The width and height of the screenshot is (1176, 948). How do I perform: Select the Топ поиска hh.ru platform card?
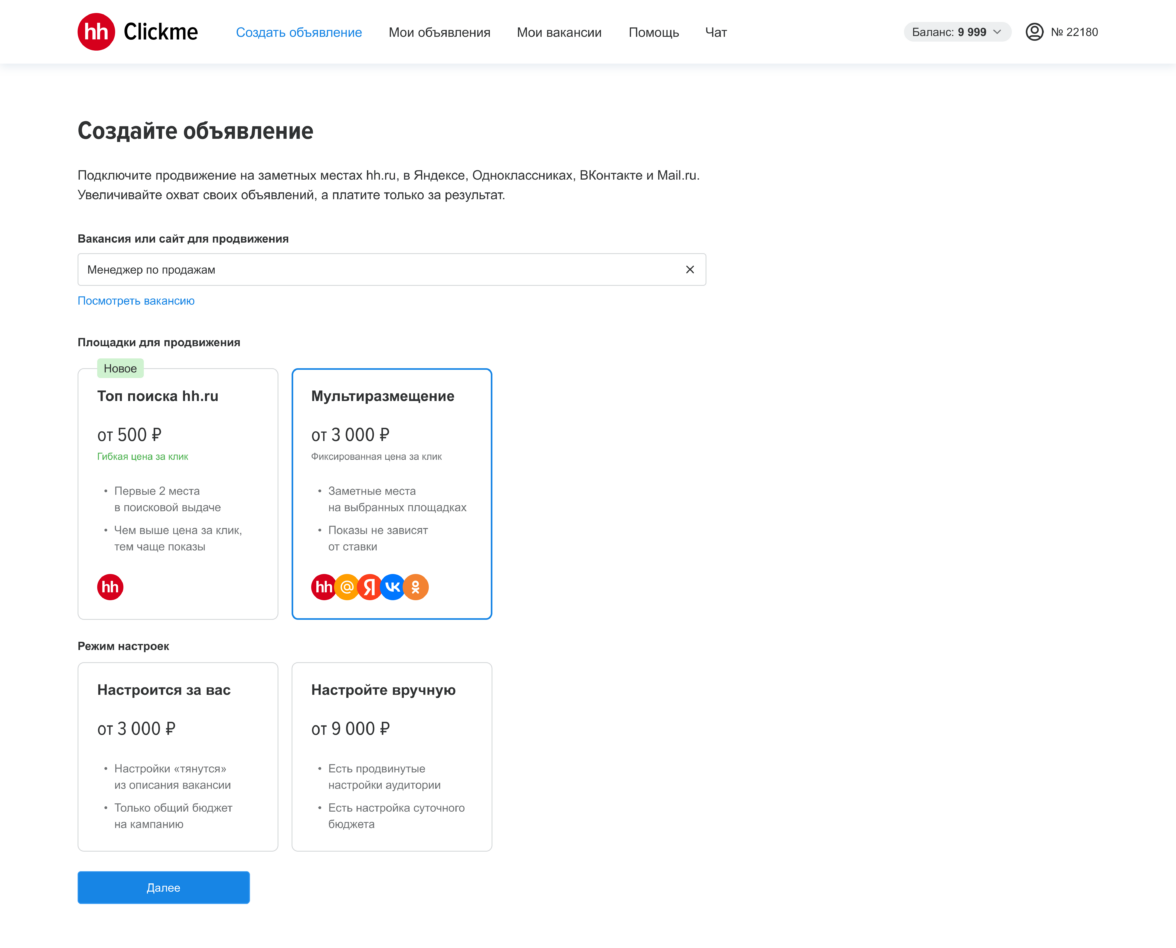pos(178,494)
